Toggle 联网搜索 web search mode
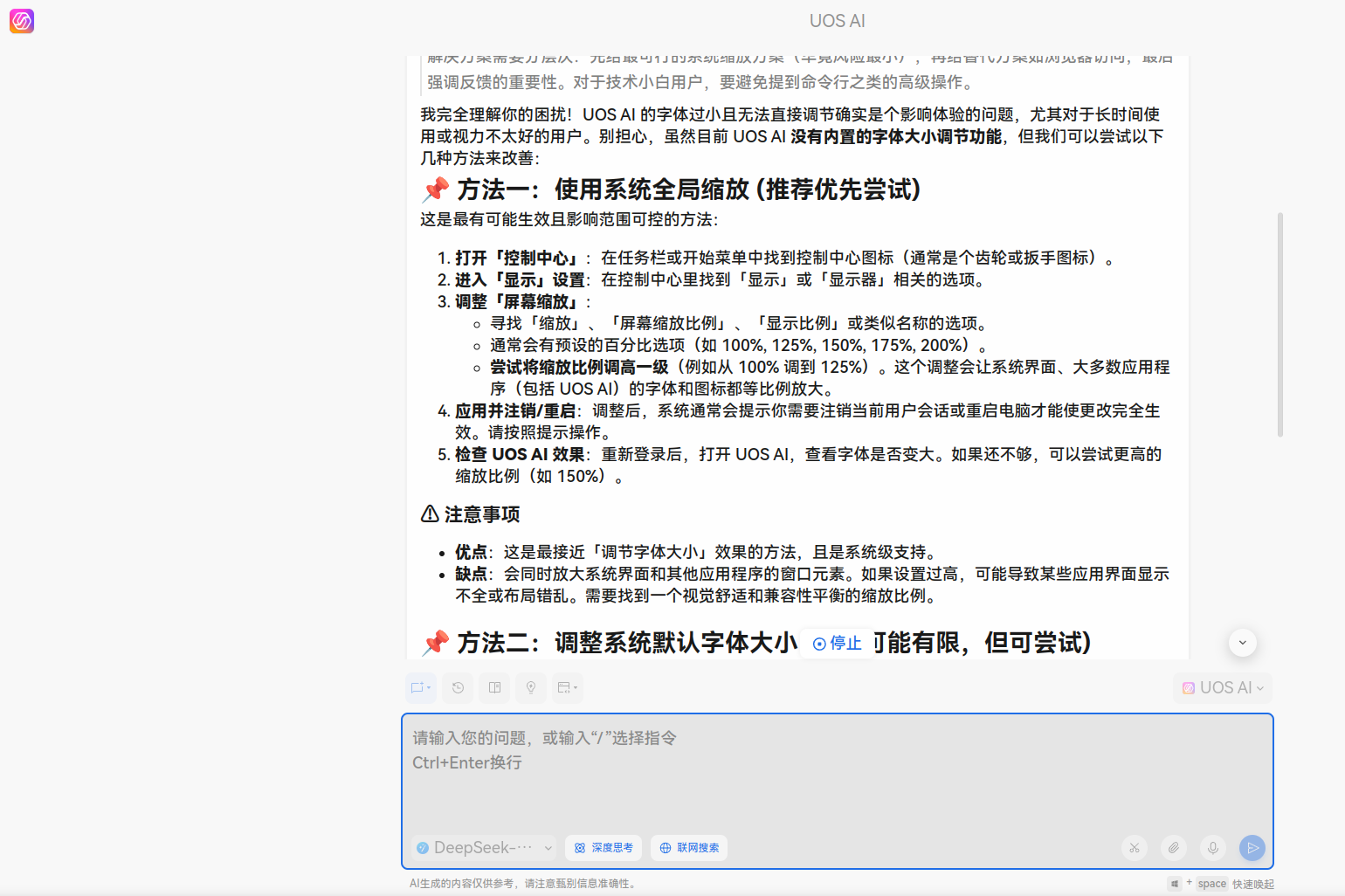This screenshot has width=1345, height=896. click(x=689, y=848)
